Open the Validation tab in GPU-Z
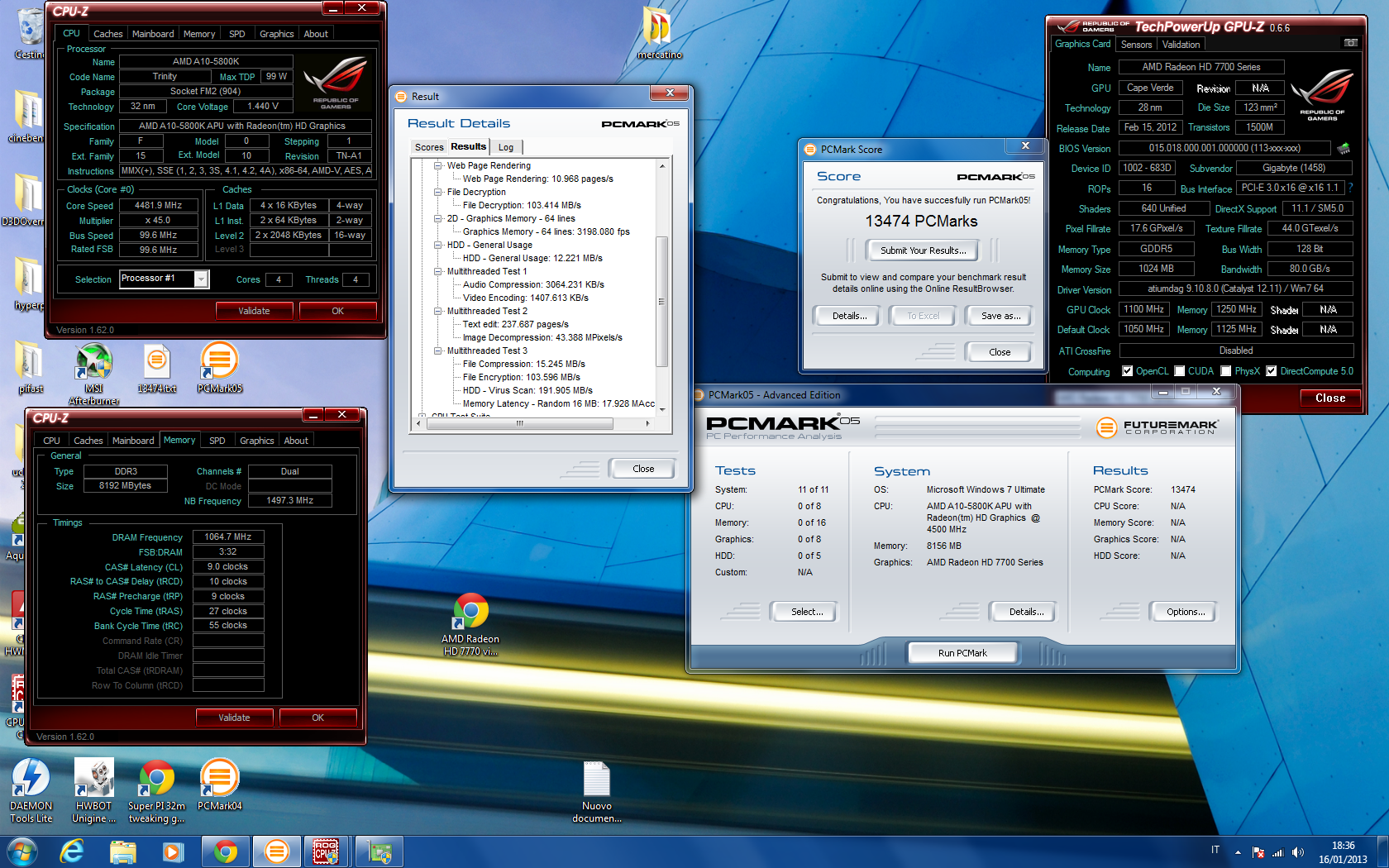 [1181, 45]
